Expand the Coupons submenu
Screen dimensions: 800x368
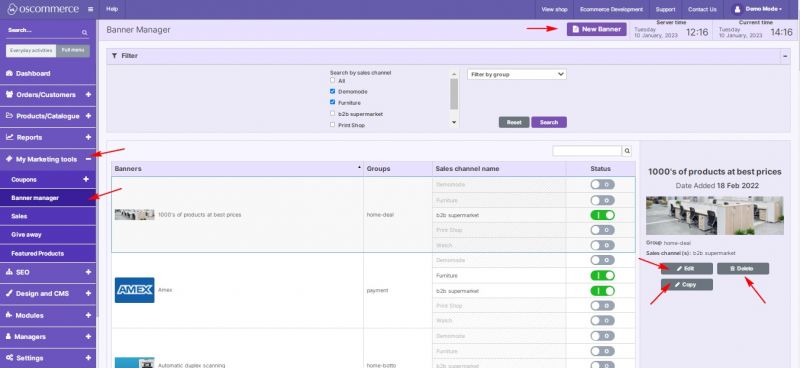(86, 179)
